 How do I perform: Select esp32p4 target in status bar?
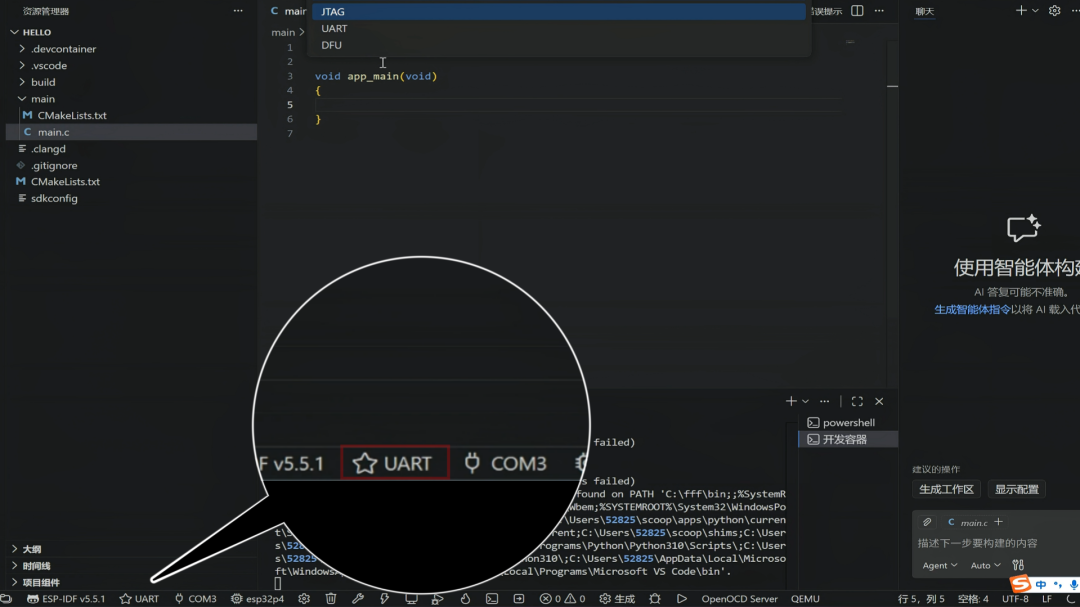[x=258, y=599]
